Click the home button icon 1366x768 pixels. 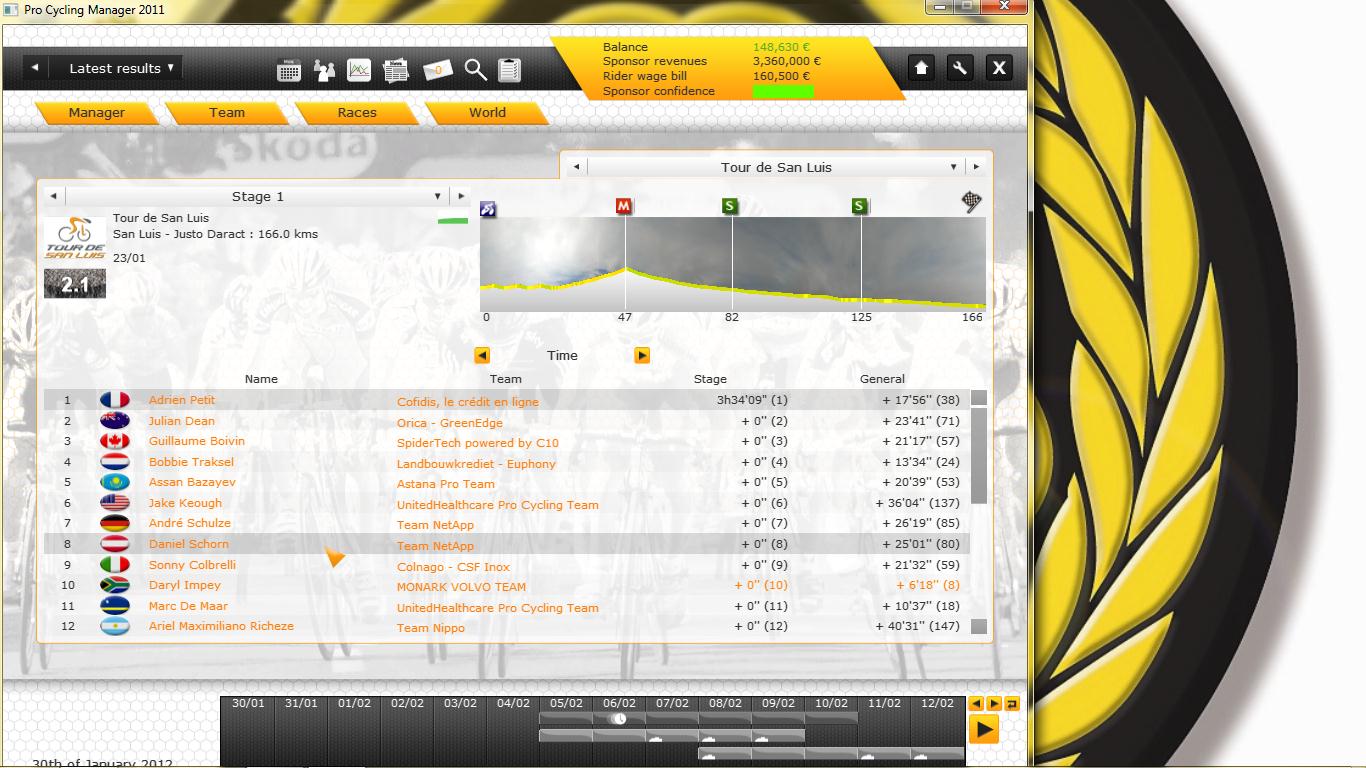point(921,68)
